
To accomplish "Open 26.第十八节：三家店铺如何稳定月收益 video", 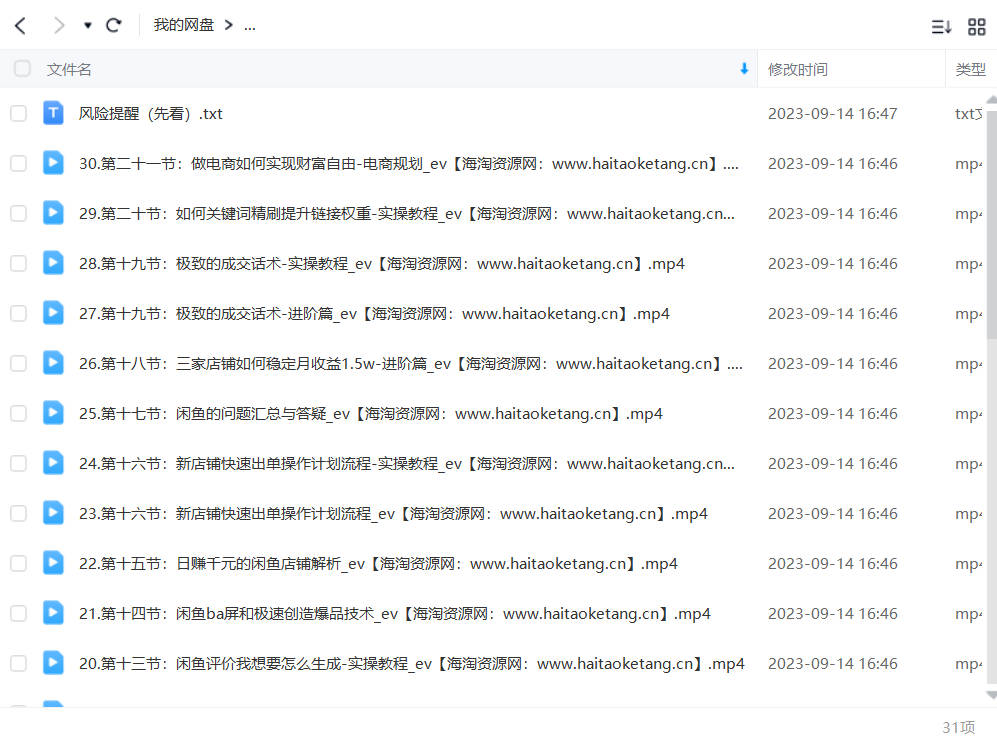I will (410, 364).
